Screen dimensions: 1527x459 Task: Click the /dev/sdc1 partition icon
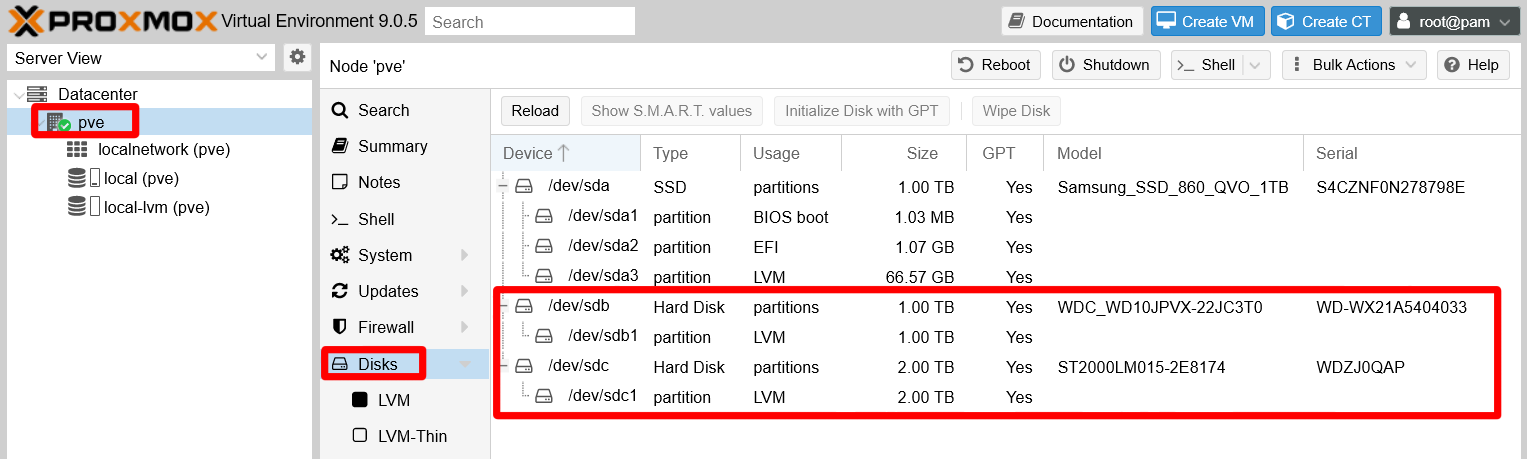(544, 397)
